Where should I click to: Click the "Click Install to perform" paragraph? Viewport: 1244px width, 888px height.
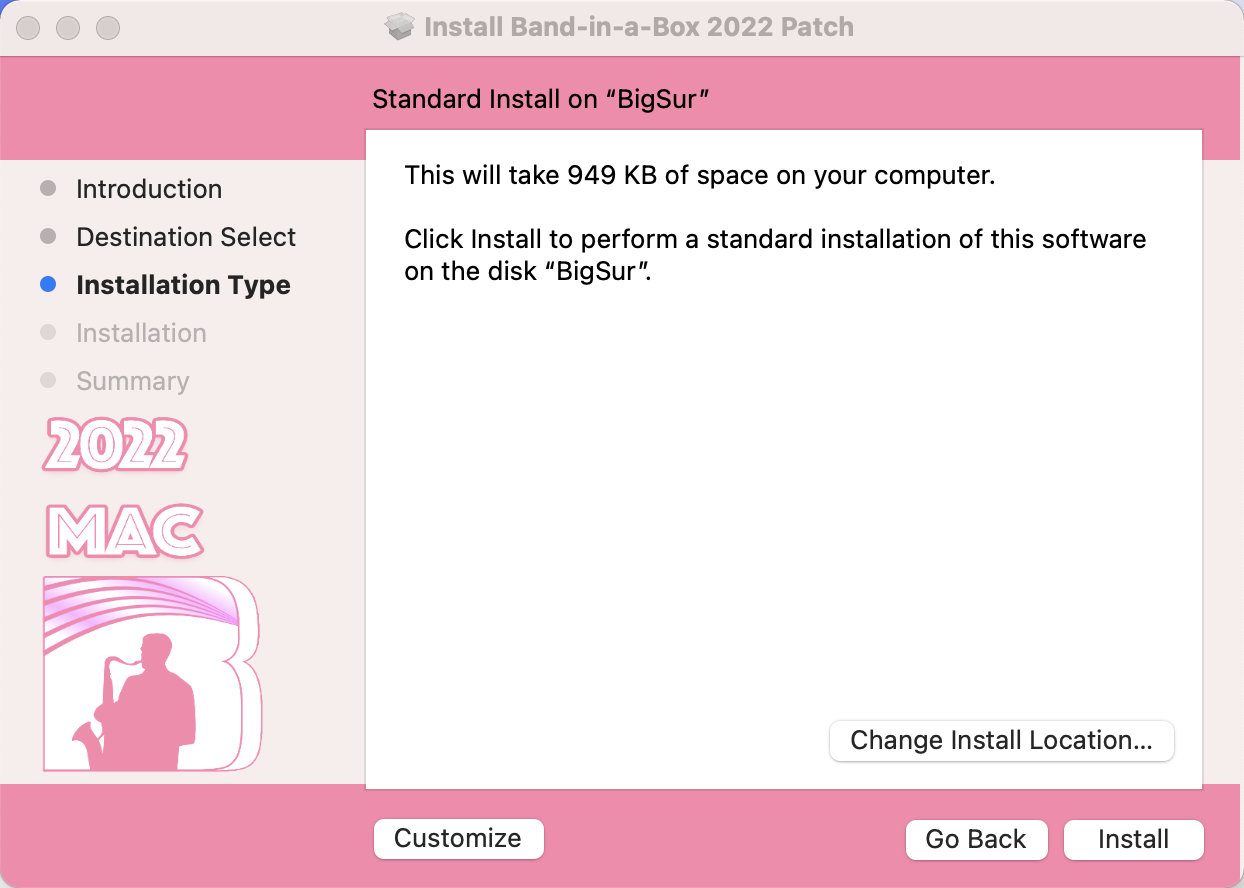[x=775, y=255]
